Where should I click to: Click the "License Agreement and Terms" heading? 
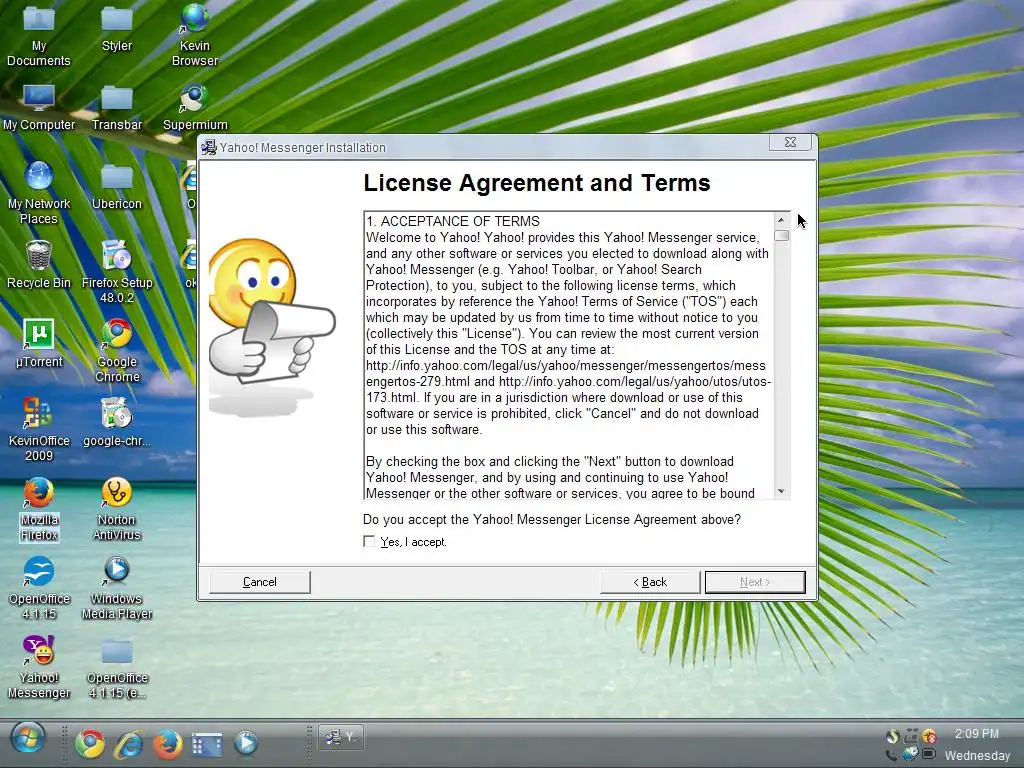[x=536, y=183]
